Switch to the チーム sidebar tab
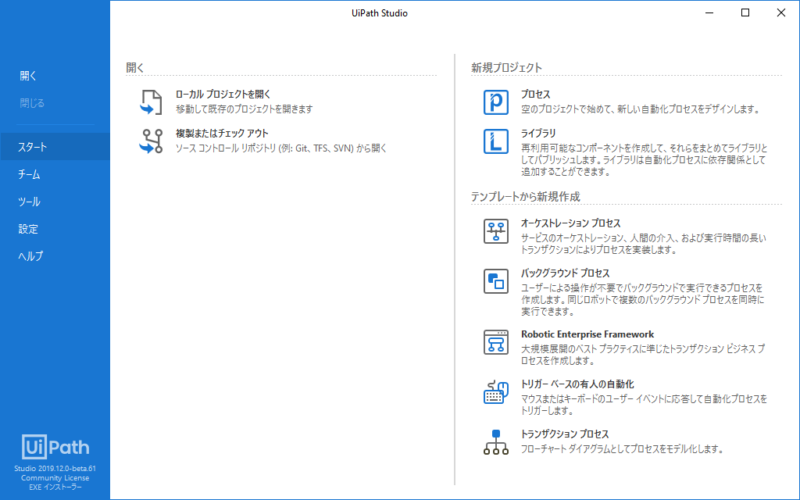800x500 pixels. point(29,174)
